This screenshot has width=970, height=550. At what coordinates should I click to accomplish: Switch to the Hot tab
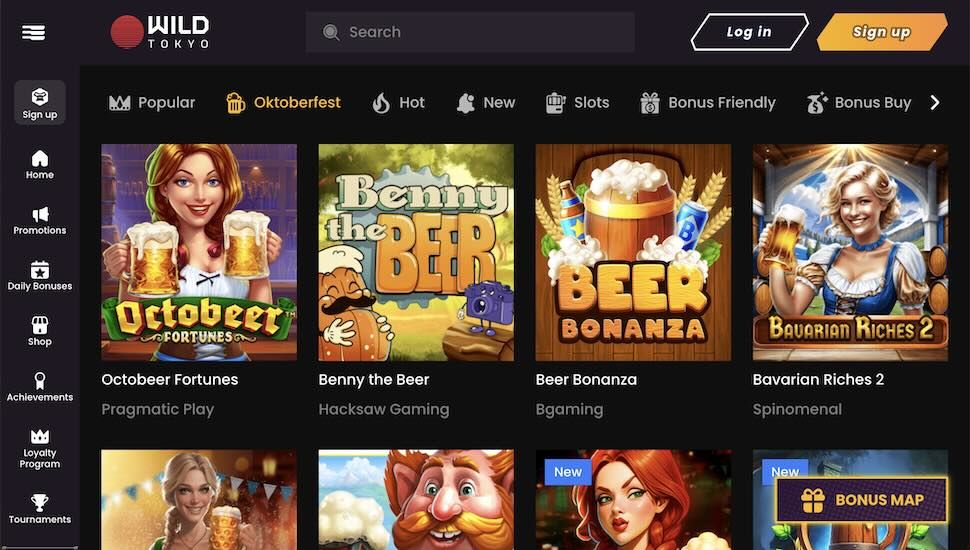(398, 103)
